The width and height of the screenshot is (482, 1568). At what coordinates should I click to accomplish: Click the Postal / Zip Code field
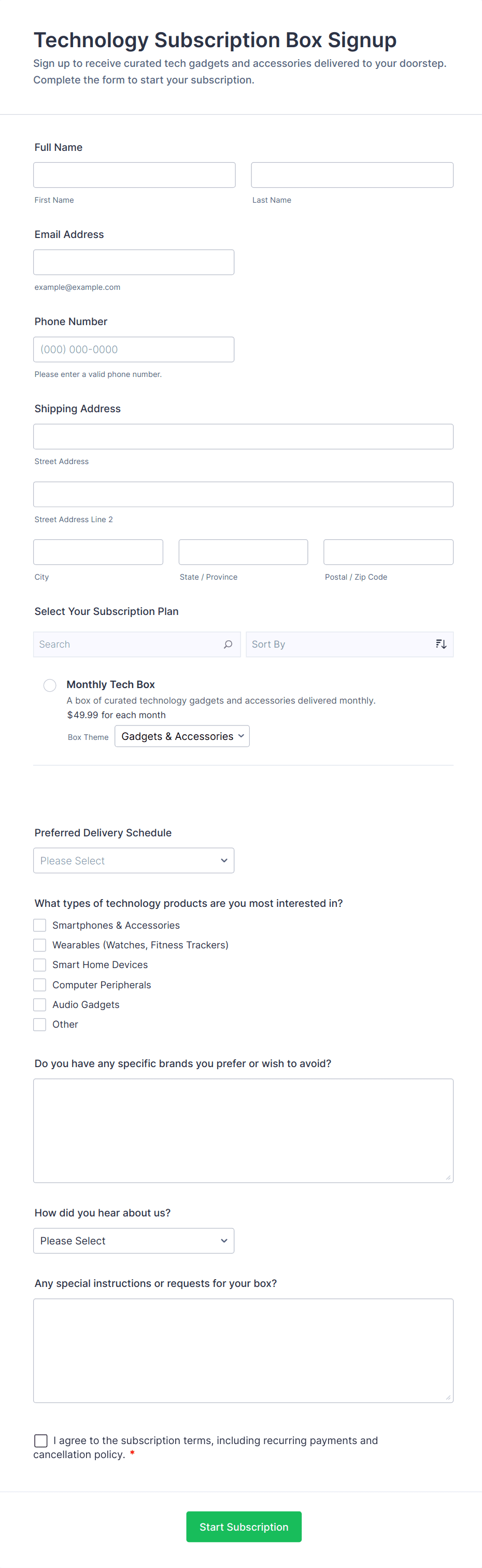click(388, 552)
